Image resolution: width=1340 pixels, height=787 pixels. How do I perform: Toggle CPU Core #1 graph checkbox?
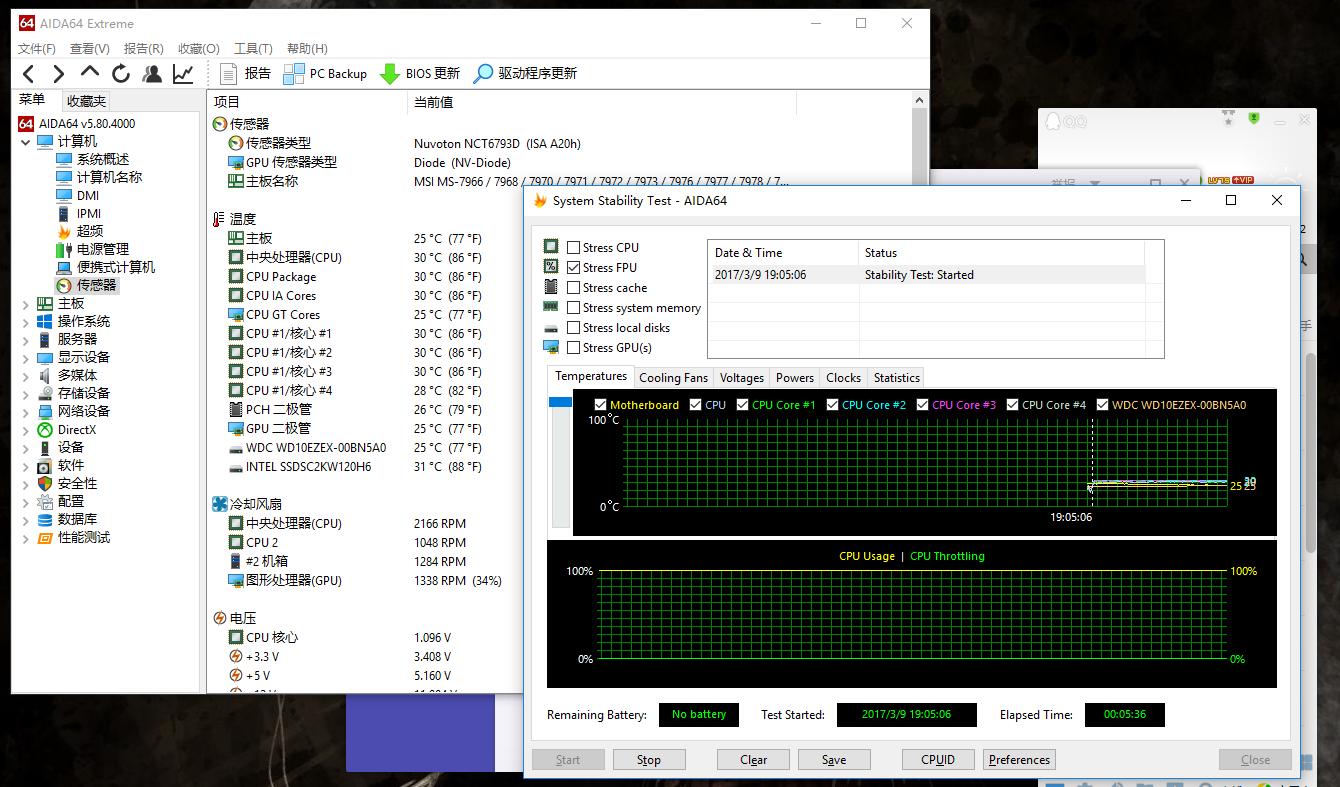(742, 405)
